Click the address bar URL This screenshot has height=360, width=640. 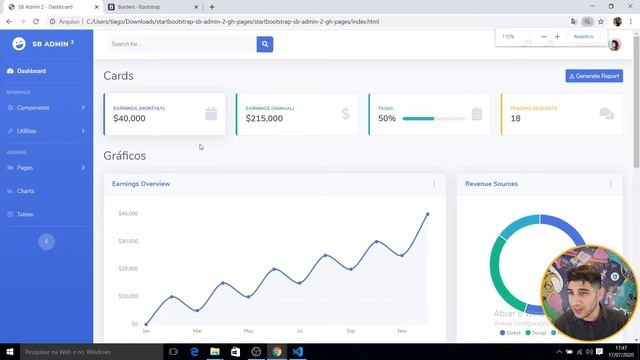233,22
